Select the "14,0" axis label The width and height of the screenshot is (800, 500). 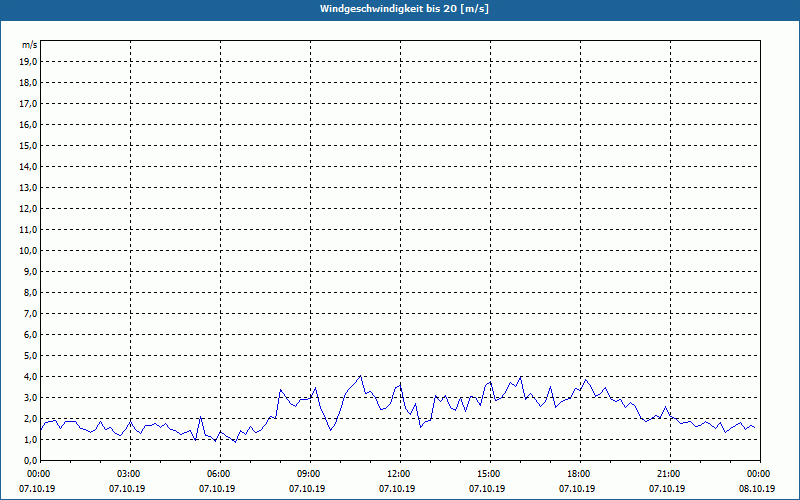pyautogui.click(x=29, y=166)
